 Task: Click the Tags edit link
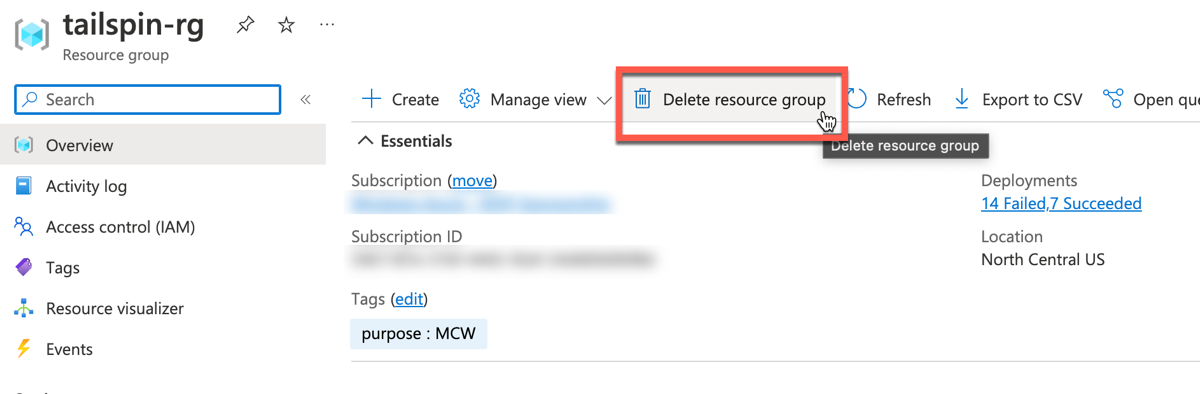coord(409,299)
